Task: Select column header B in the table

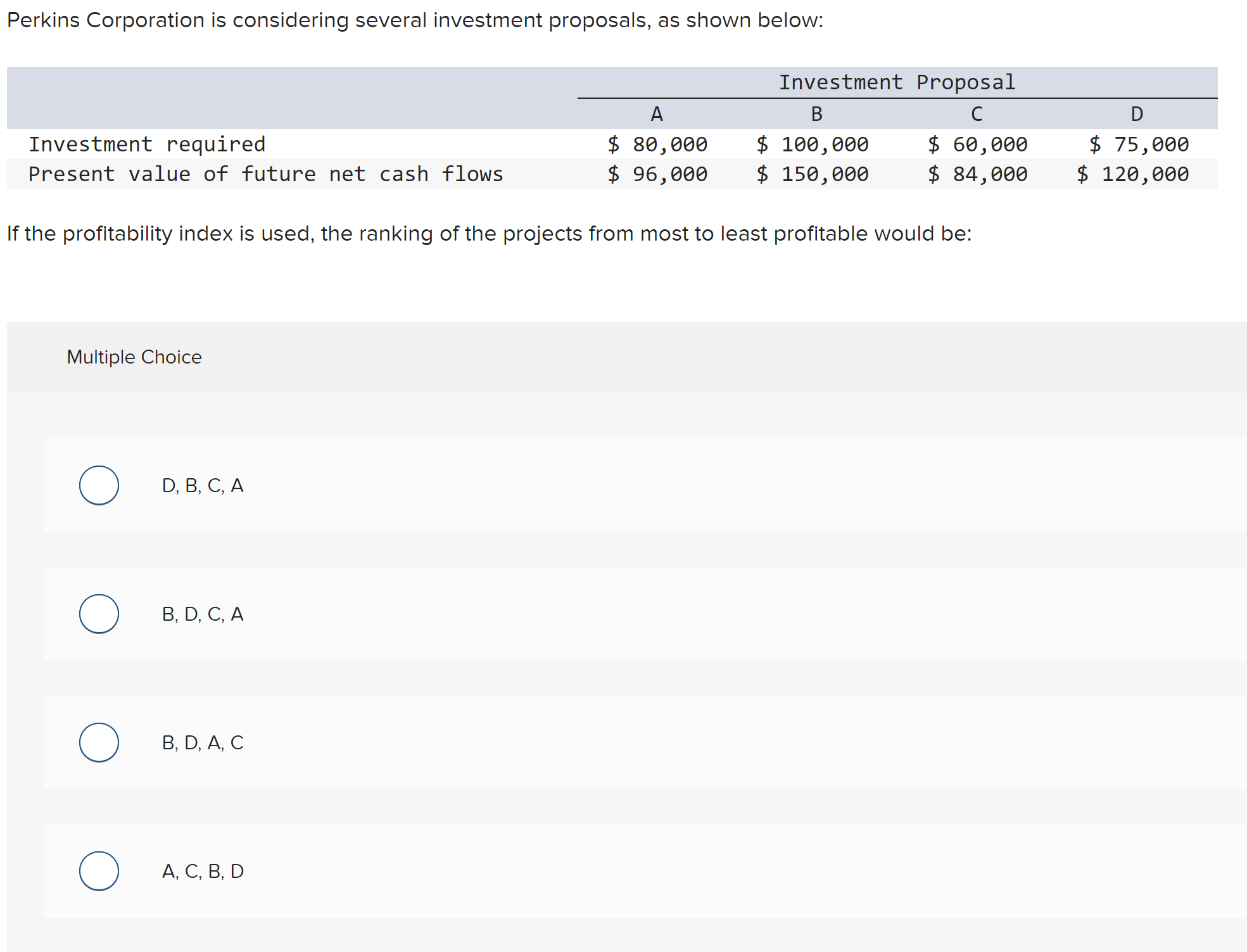Action: (816, 114)
